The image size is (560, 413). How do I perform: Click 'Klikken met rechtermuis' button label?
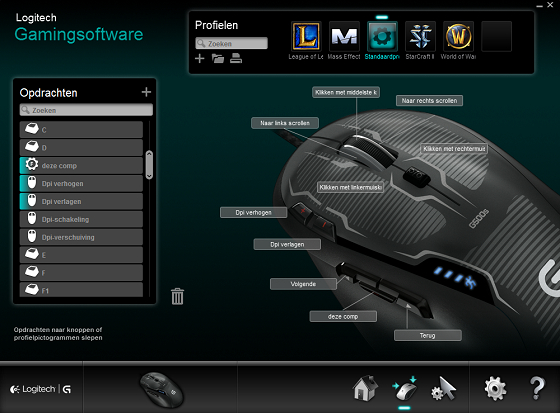pos(454,149)
